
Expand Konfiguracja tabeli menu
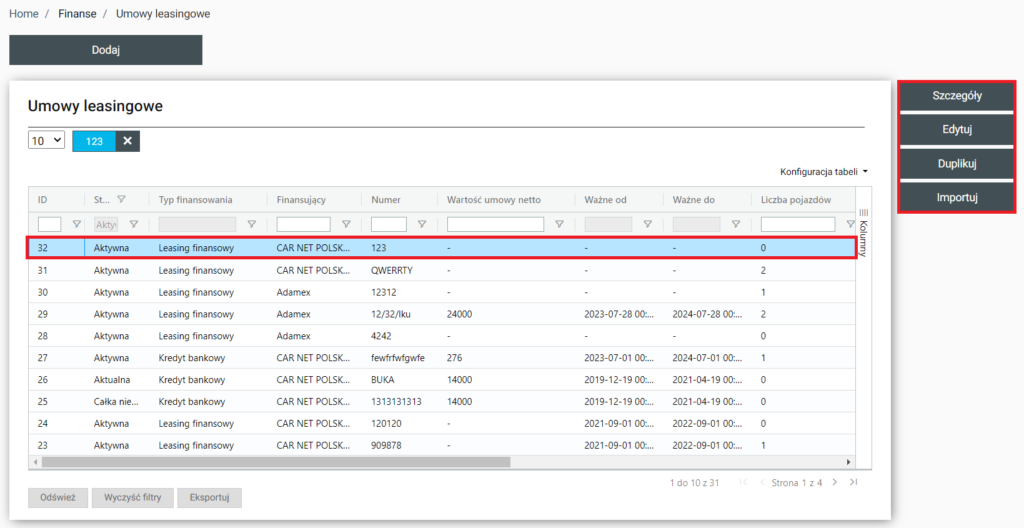(823, 172)
